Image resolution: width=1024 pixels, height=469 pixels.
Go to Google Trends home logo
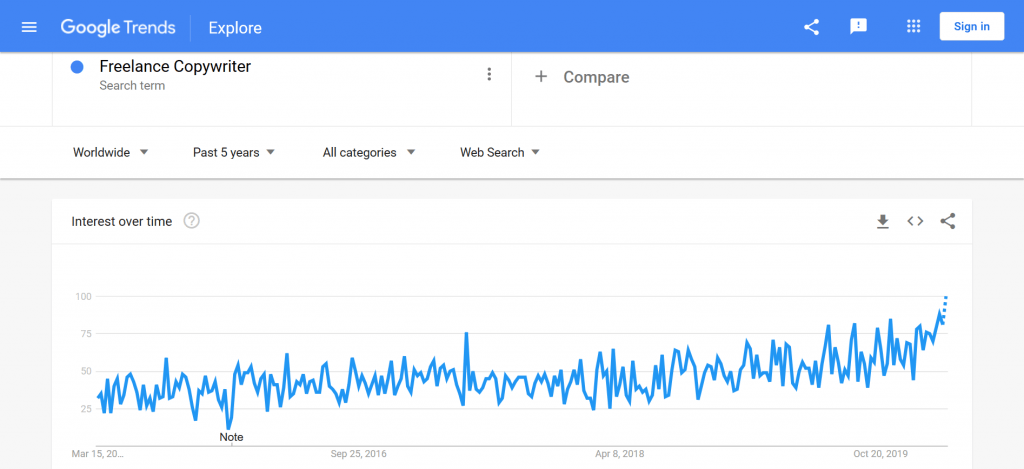tap(118, 27)
